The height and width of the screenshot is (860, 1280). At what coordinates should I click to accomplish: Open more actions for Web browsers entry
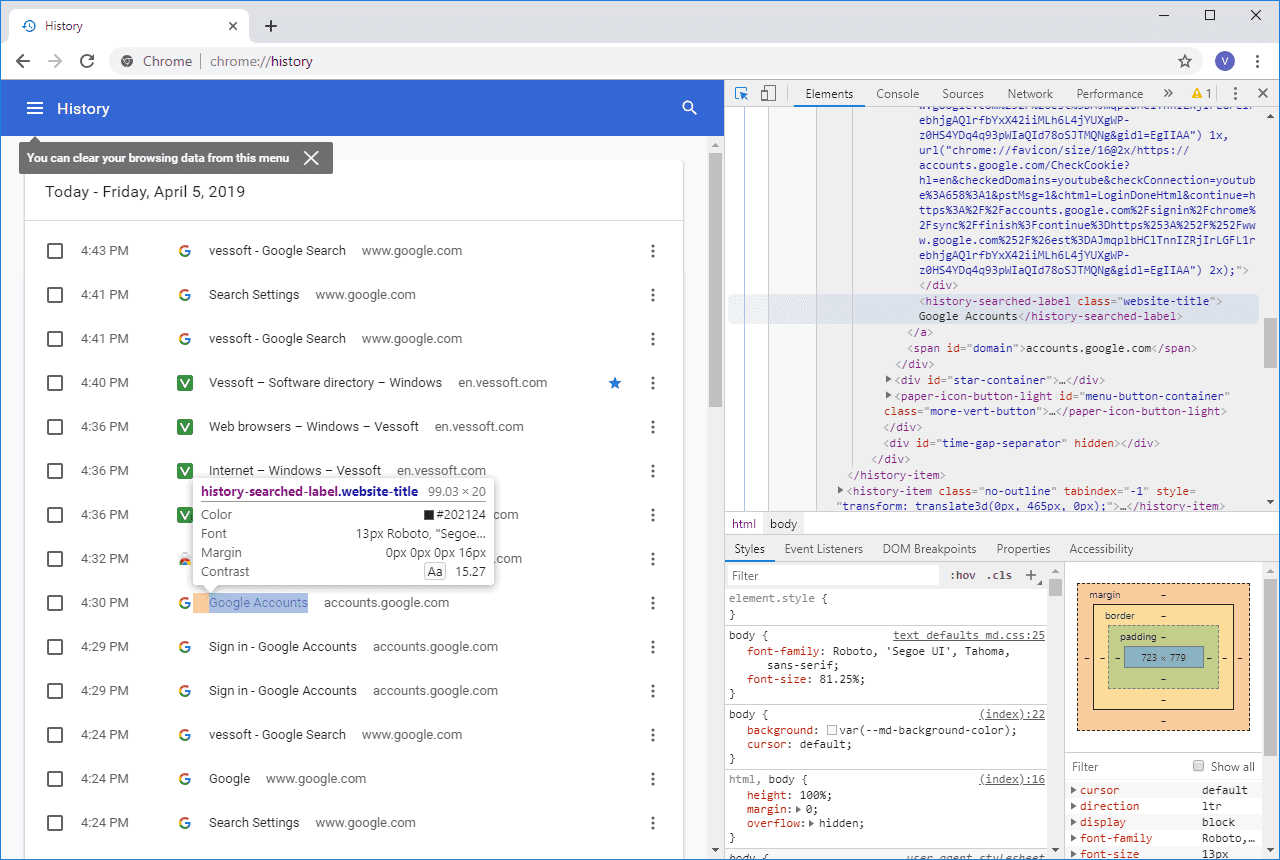653,427
